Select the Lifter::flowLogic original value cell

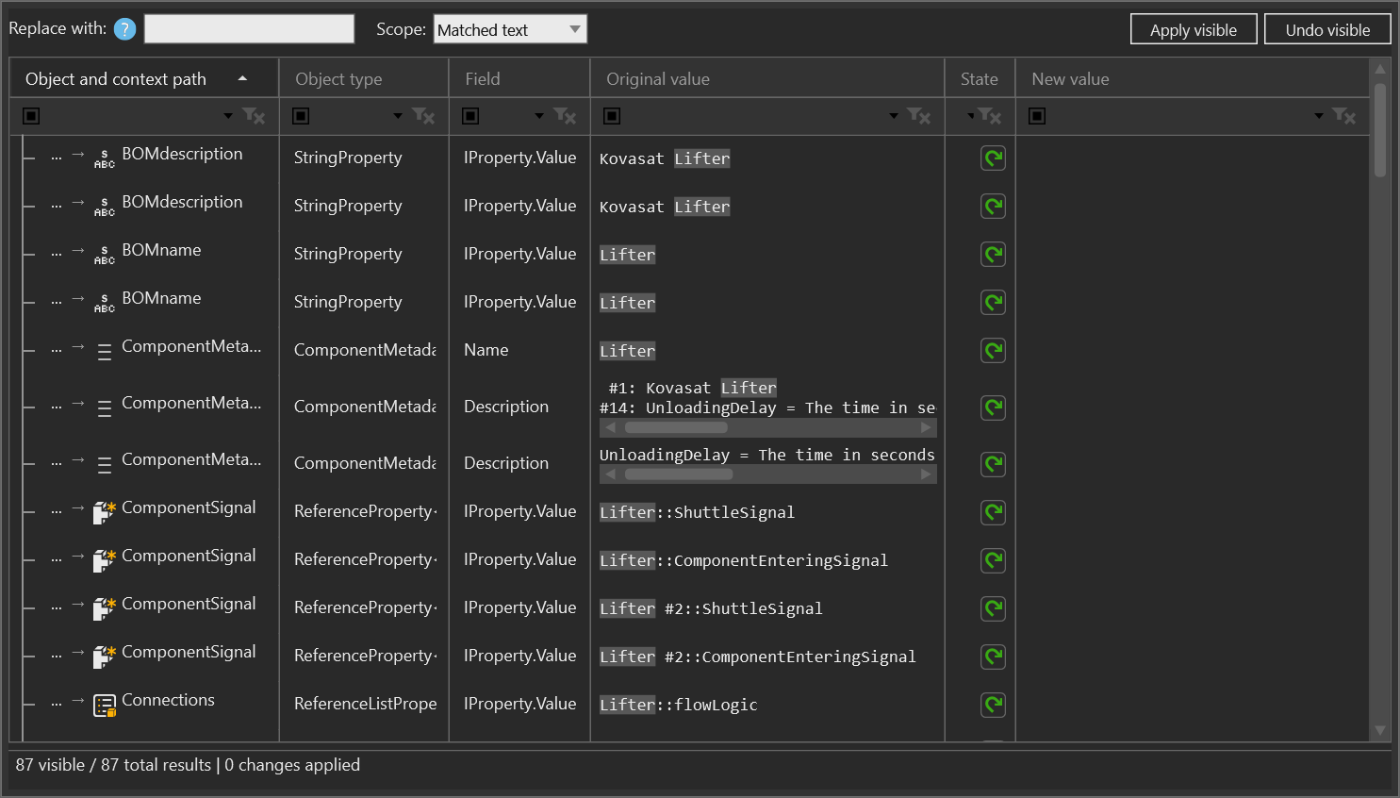point(767,704)
